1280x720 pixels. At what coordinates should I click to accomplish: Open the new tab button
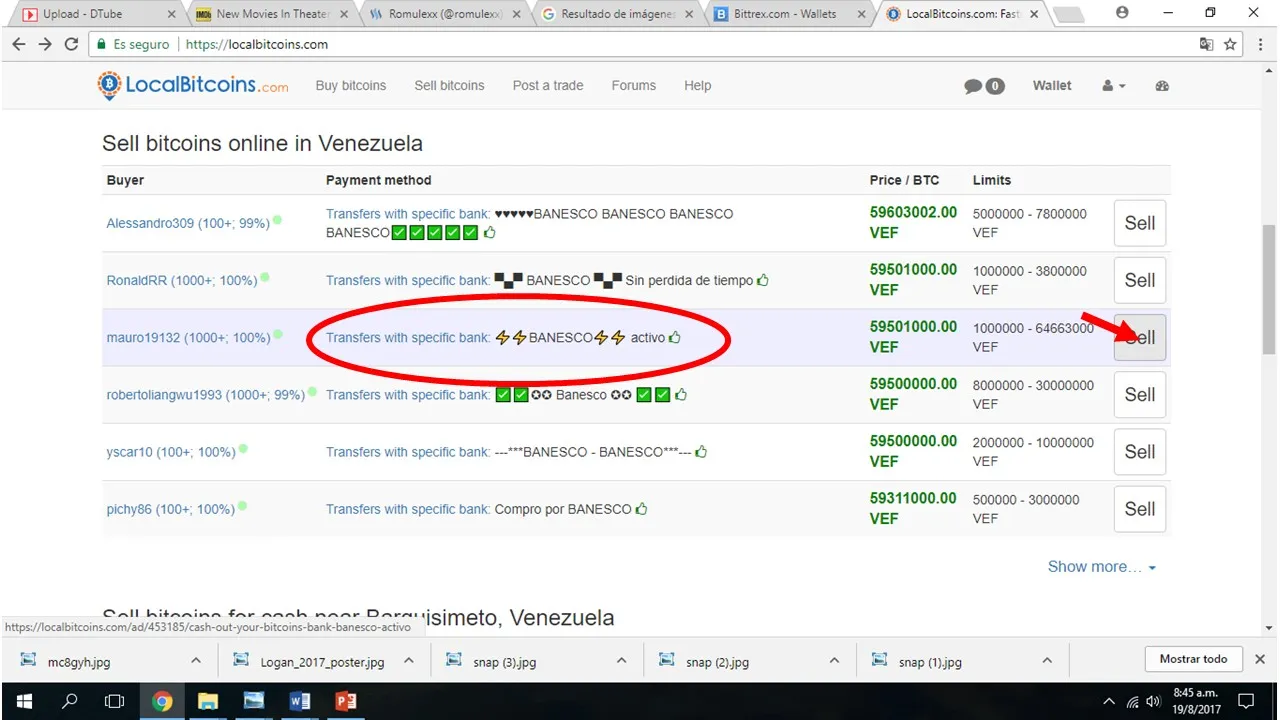1070,14
